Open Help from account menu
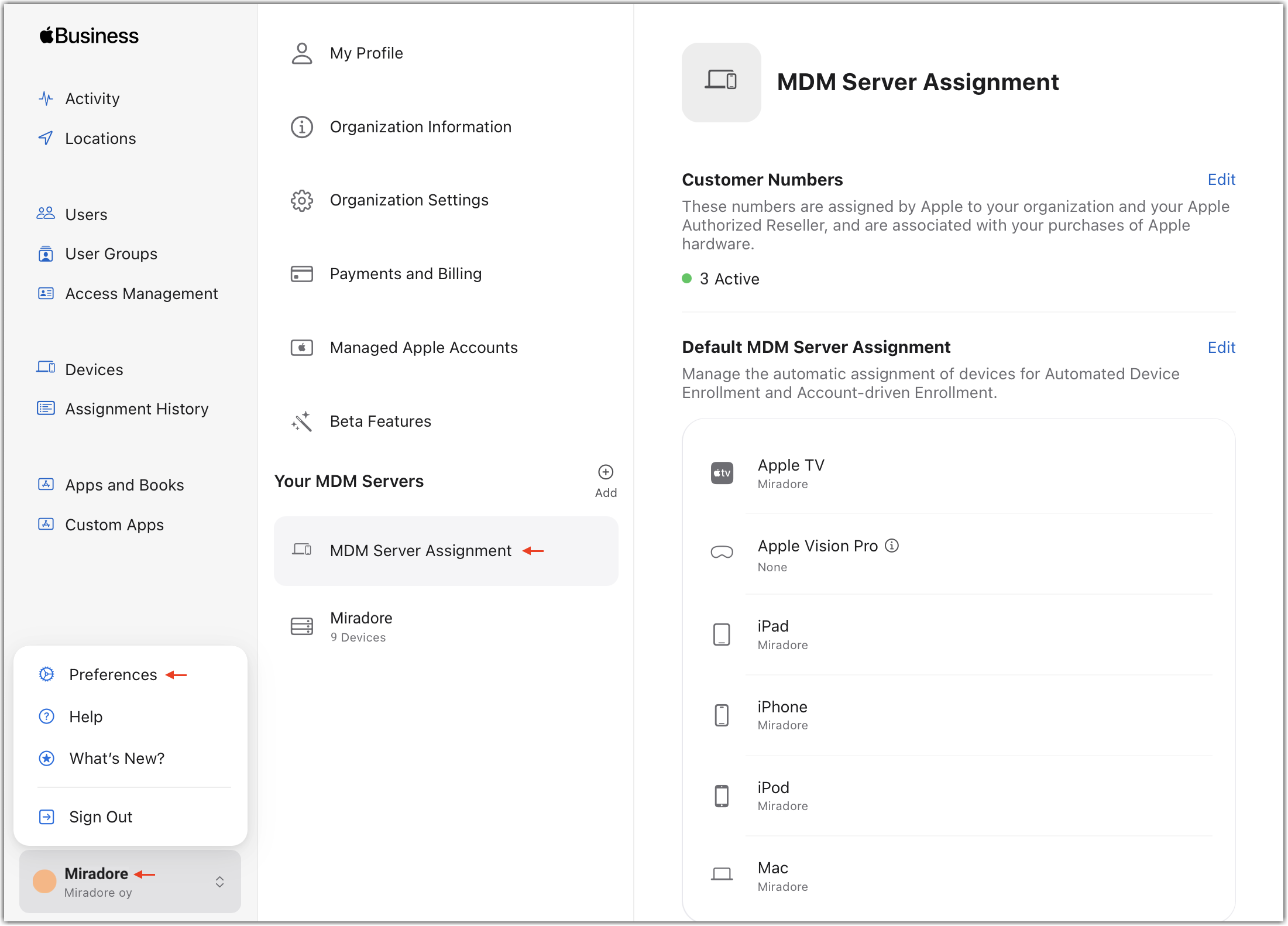 [x=85, y=716]
